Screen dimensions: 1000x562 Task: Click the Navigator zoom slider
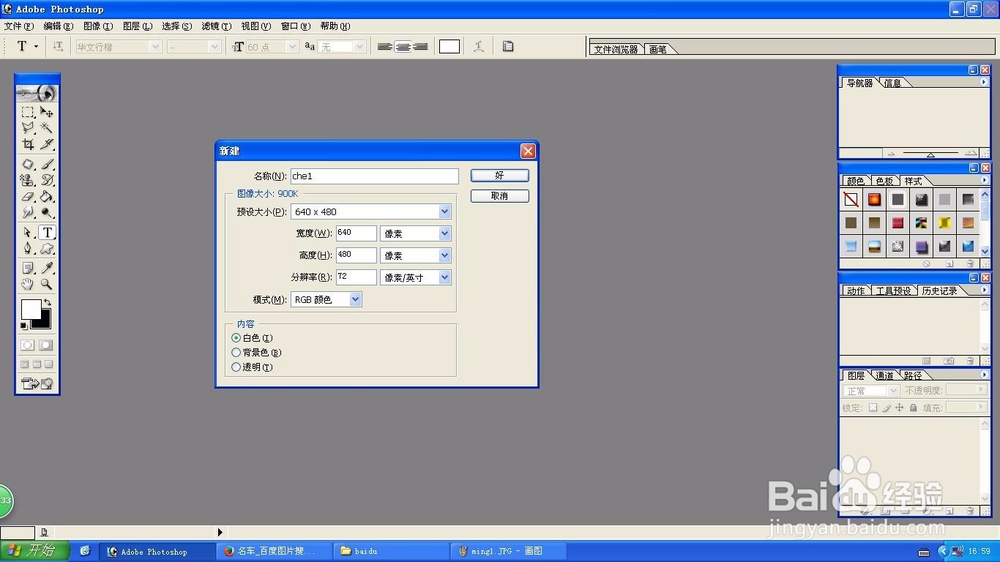coord(930,154)
